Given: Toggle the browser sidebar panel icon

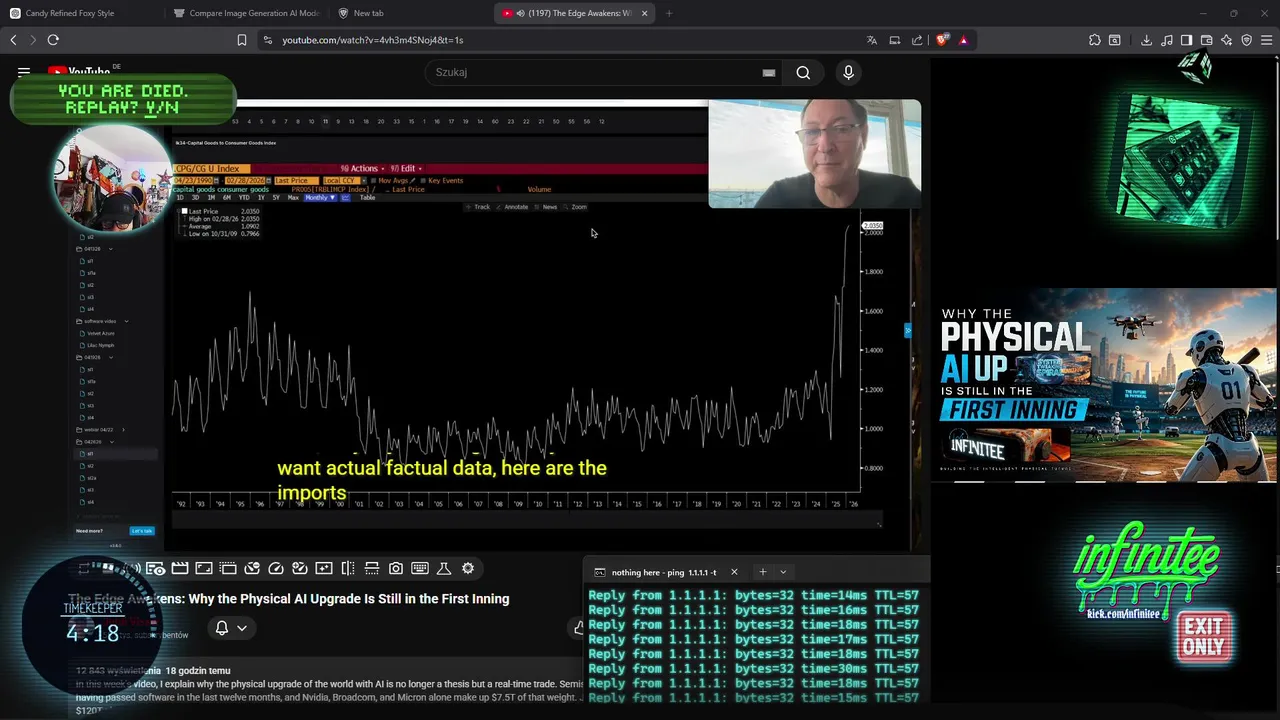Looking at the screenshot, I should [1186, 40].
